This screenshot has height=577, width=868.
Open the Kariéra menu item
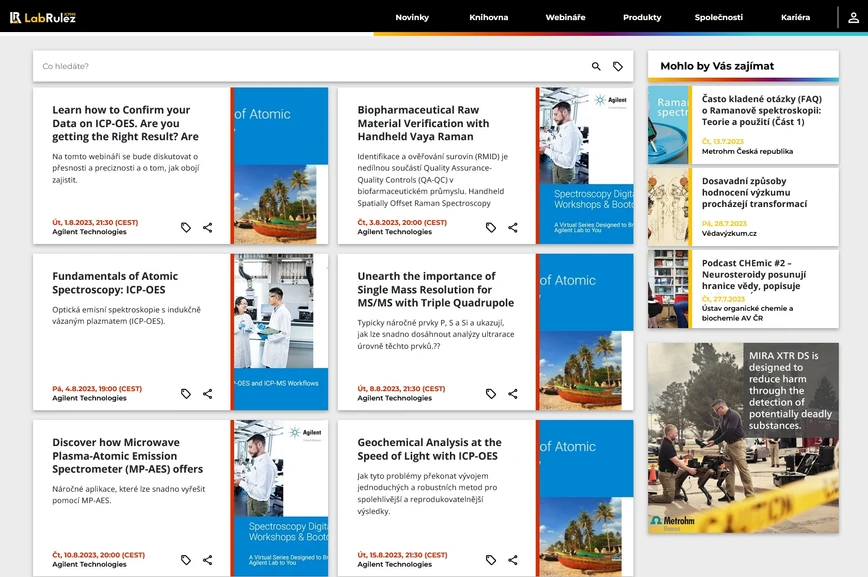click(795, 17)
